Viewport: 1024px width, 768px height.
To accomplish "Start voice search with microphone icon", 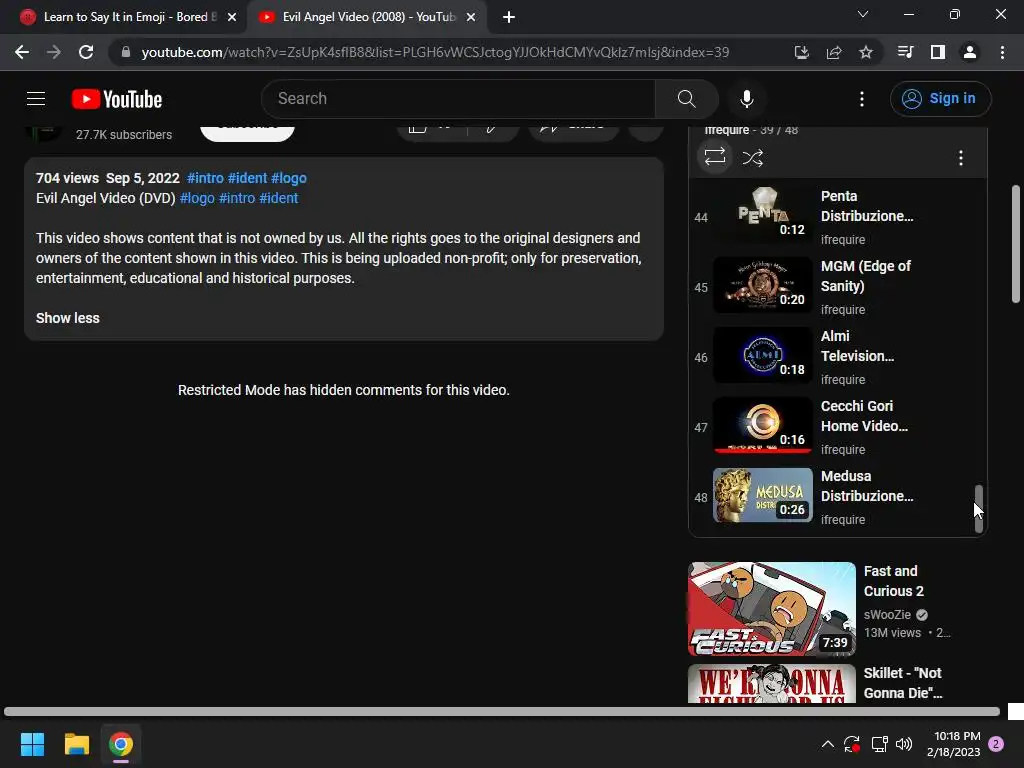I will click(x=746, y=99).
